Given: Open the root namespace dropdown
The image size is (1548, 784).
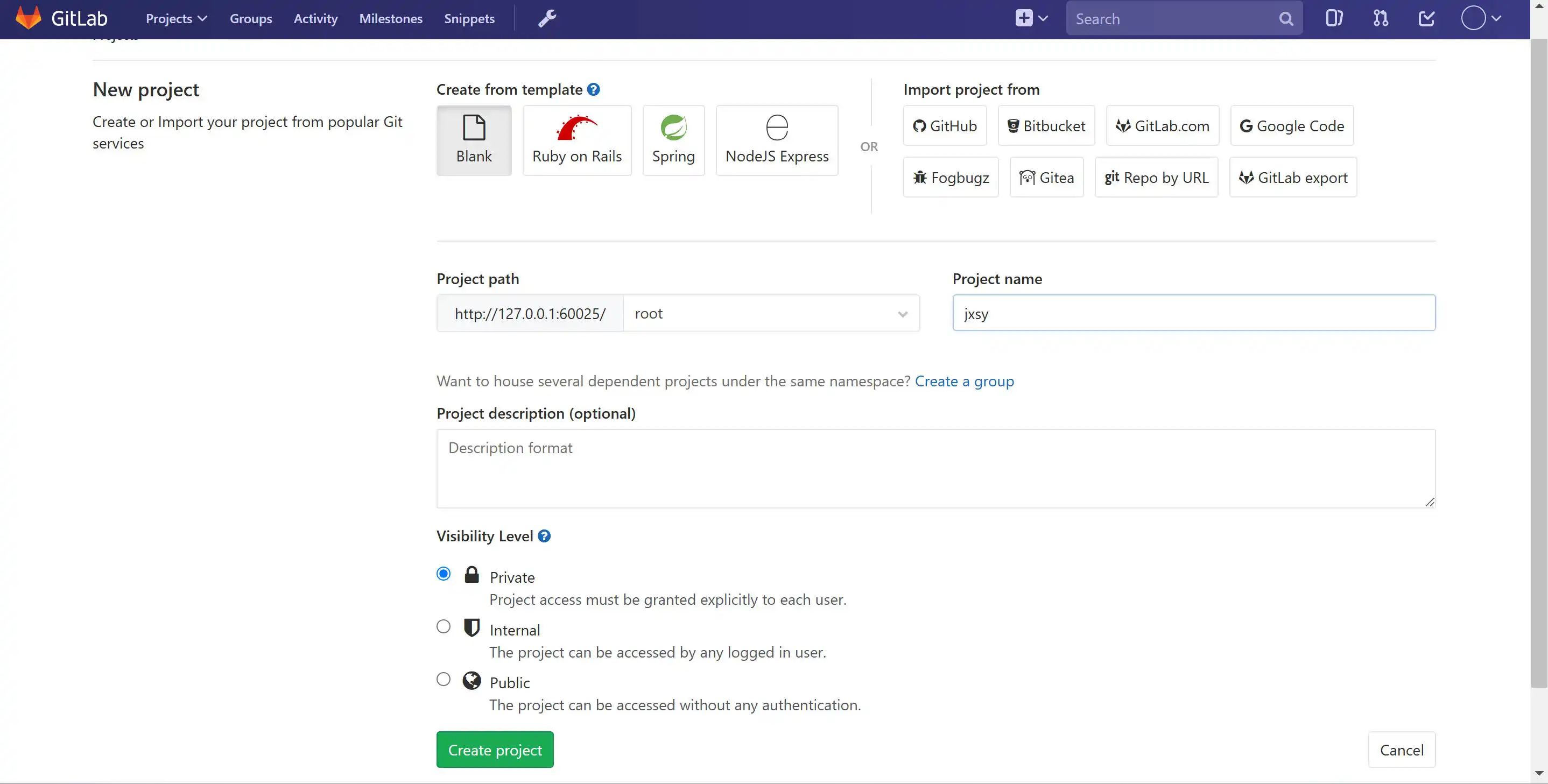Looking at the screenshot, I should 771,313.
